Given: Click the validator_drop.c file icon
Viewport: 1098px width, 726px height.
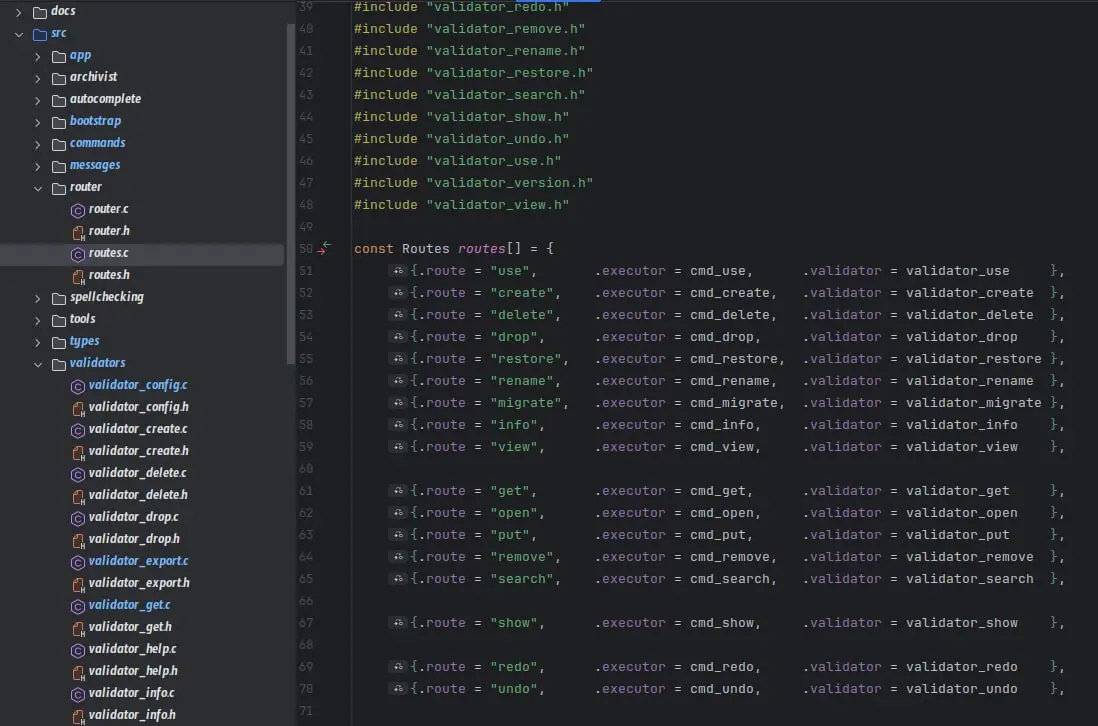Looking at the screenshot, I should 78,517.
